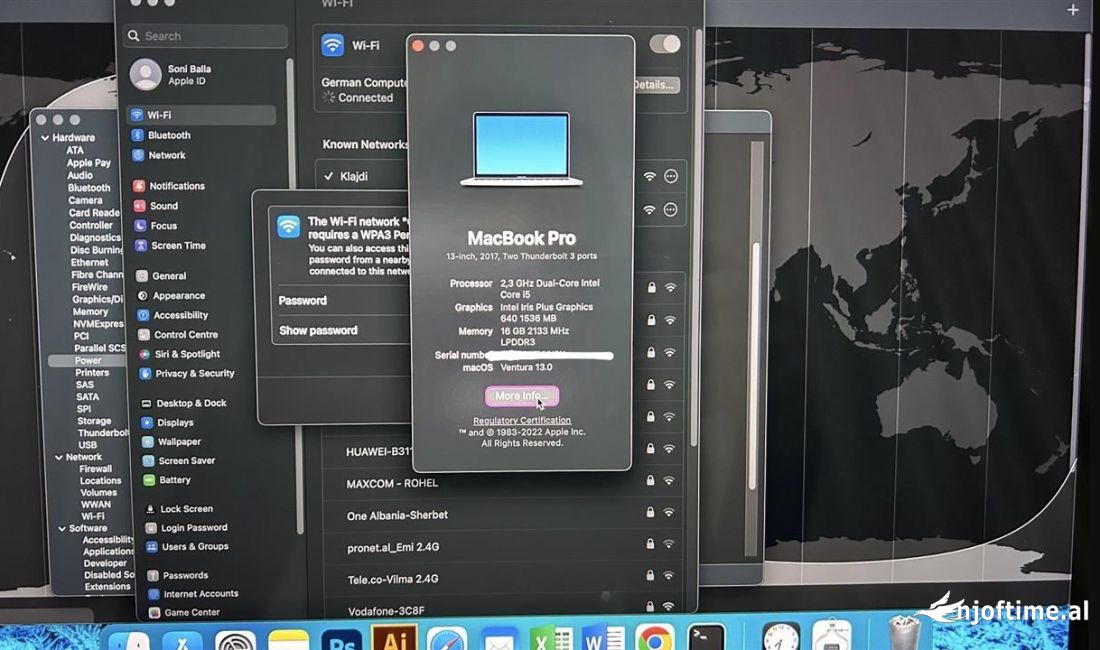The width and height of the screenshot is (1100, 650).
Task: Click the Search field in System Settings
Action: point(206,36)
